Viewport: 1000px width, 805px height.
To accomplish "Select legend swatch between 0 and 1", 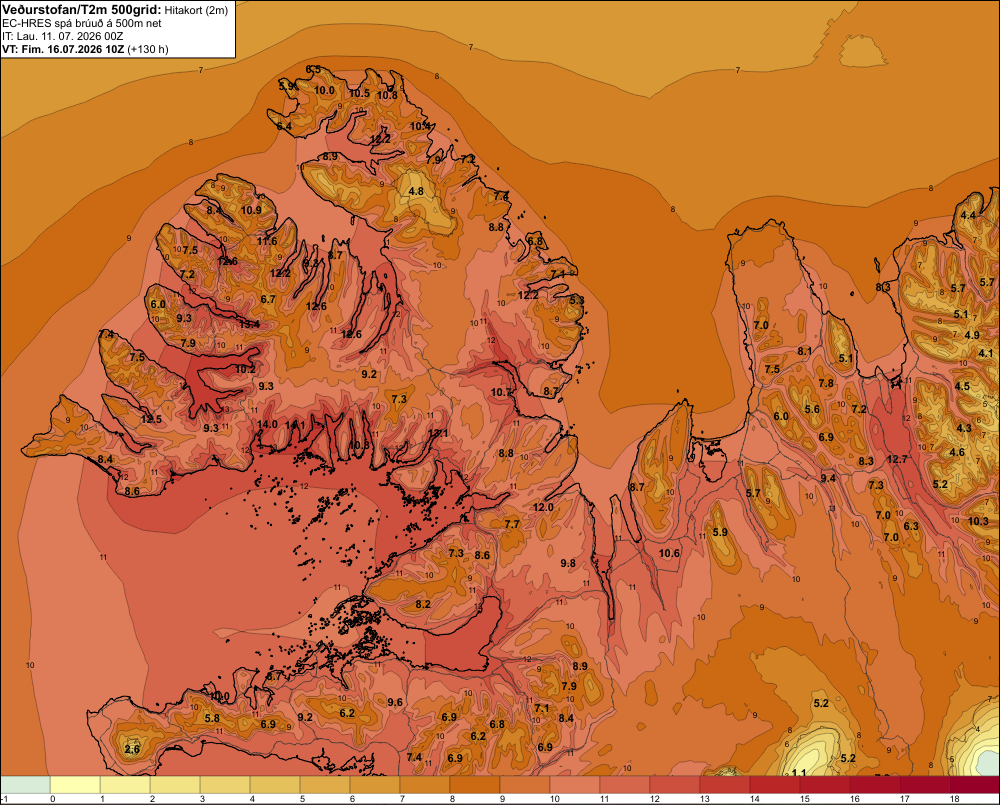I will (75, 784).
